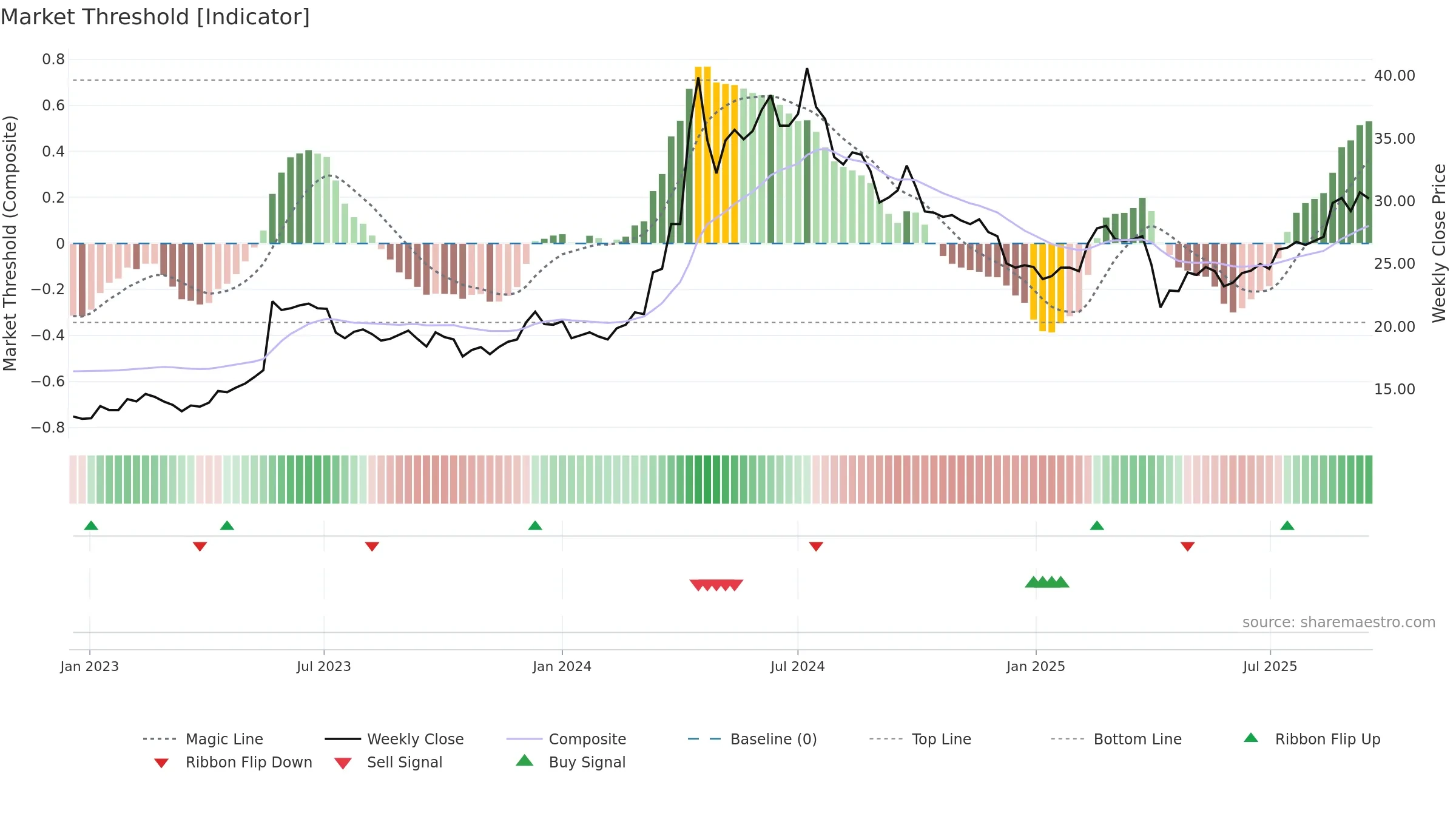
Task: Click the Jan 2023 x-axis label
Action: tap(90, 667)
